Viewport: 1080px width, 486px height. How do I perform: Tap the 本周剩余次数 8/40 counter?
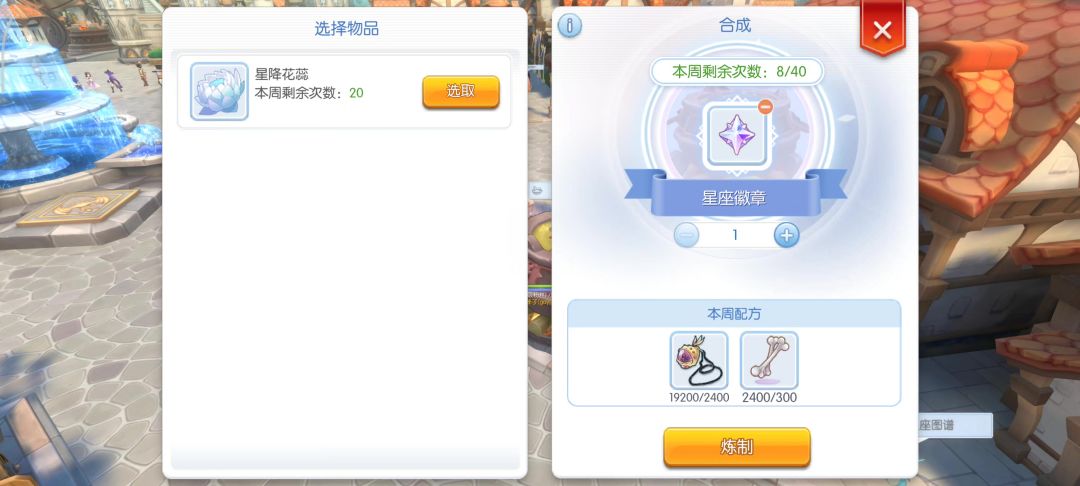pos(736,71)
